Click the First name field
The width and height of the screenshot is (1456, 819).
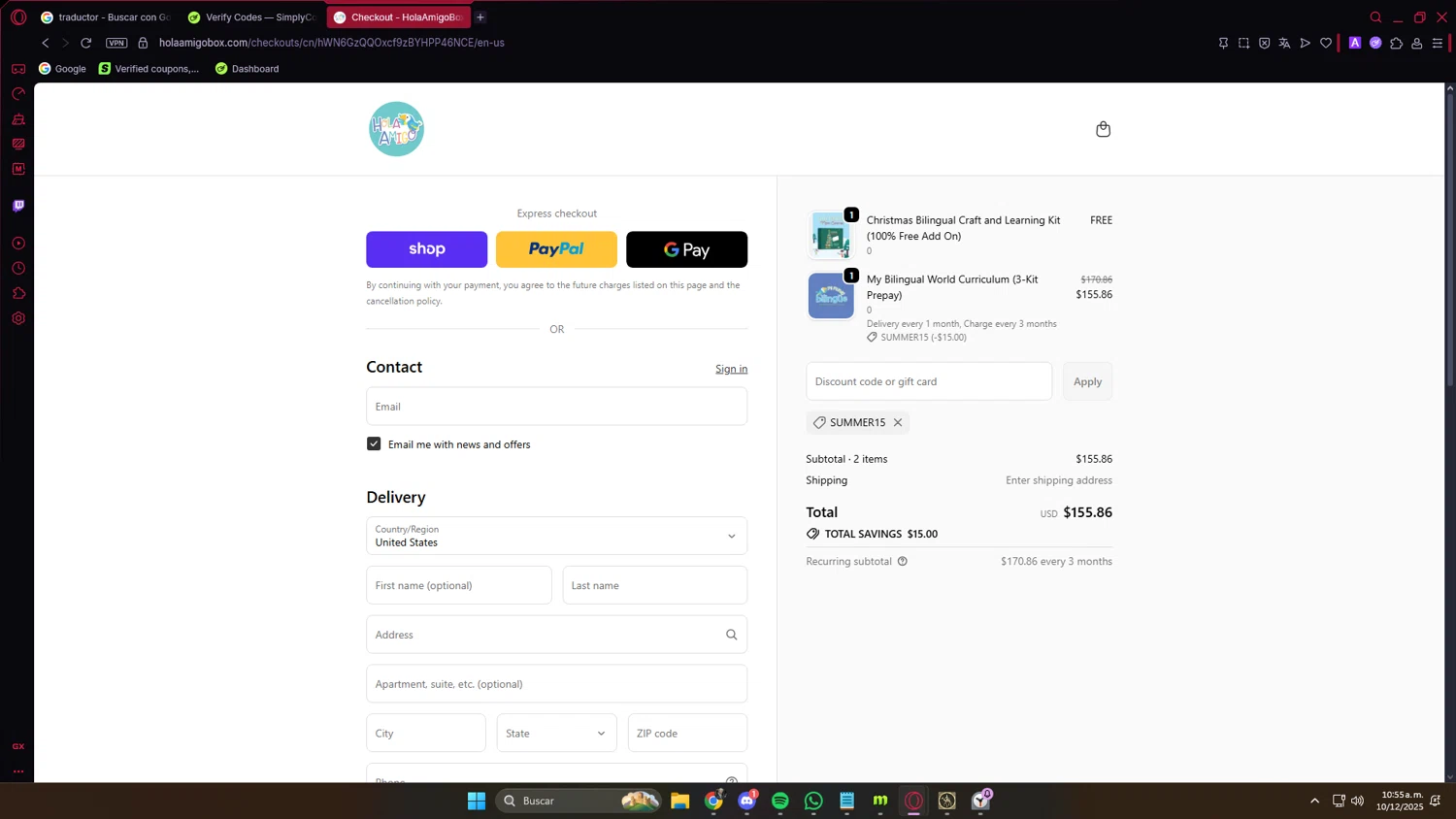pos(458,585)
